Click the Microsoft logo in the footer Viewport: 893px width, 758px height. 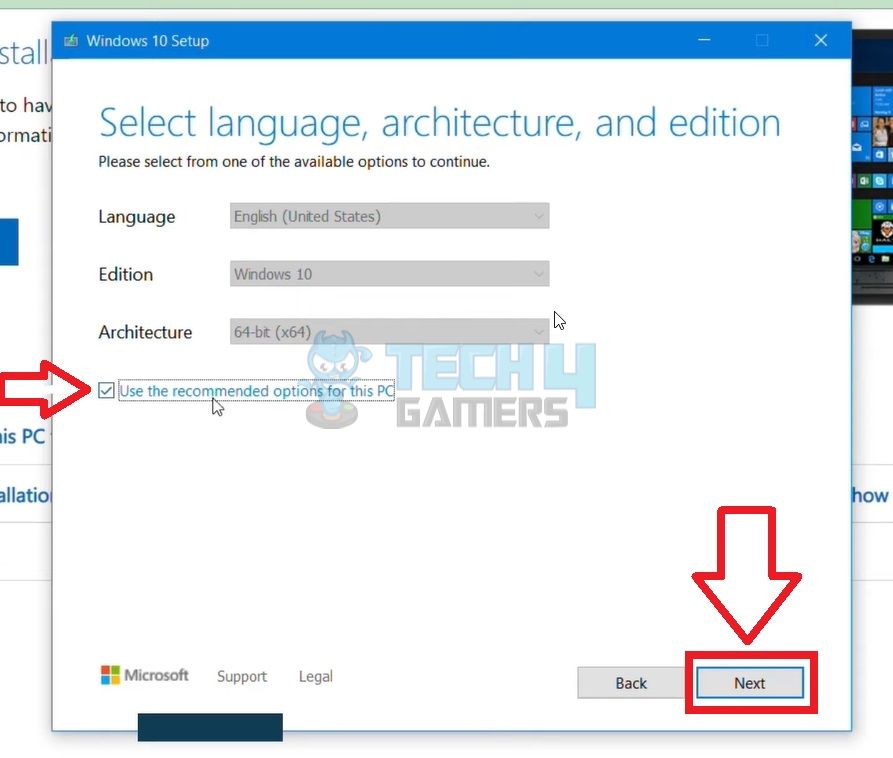(x=144, y=675)
